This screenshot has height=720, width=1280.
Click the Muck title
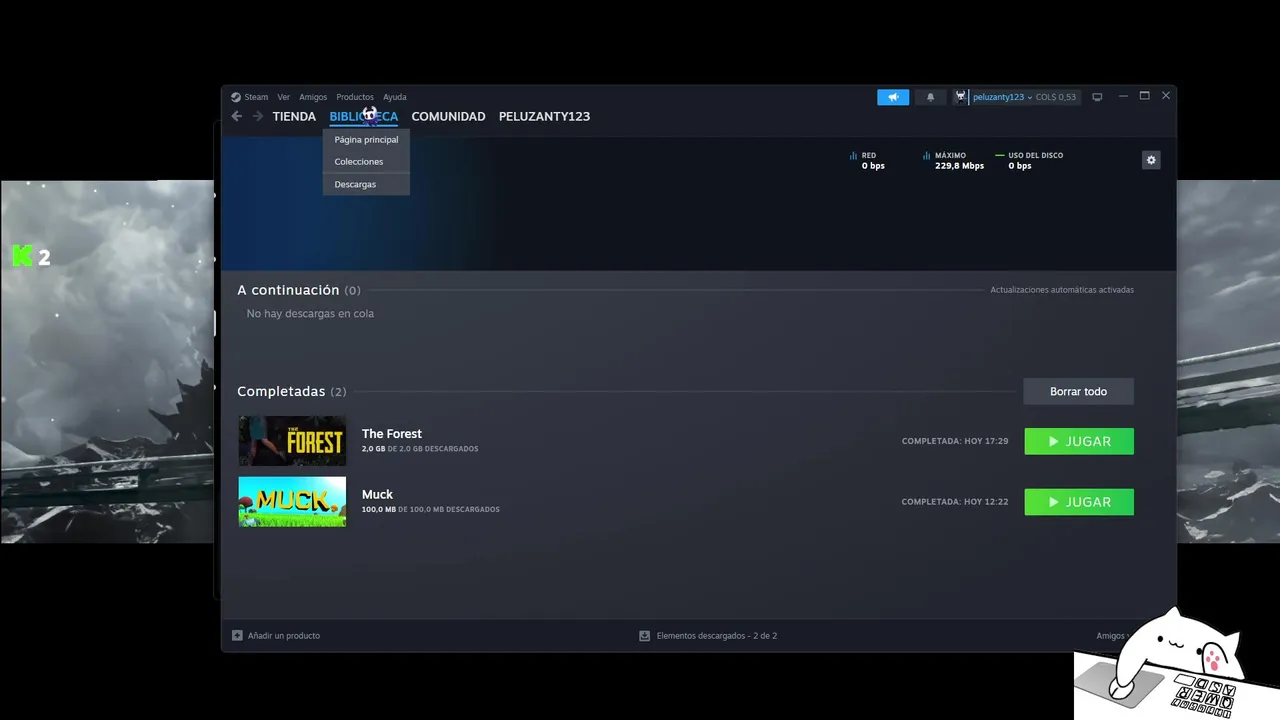pyautogui.click(x=377, y=495)
